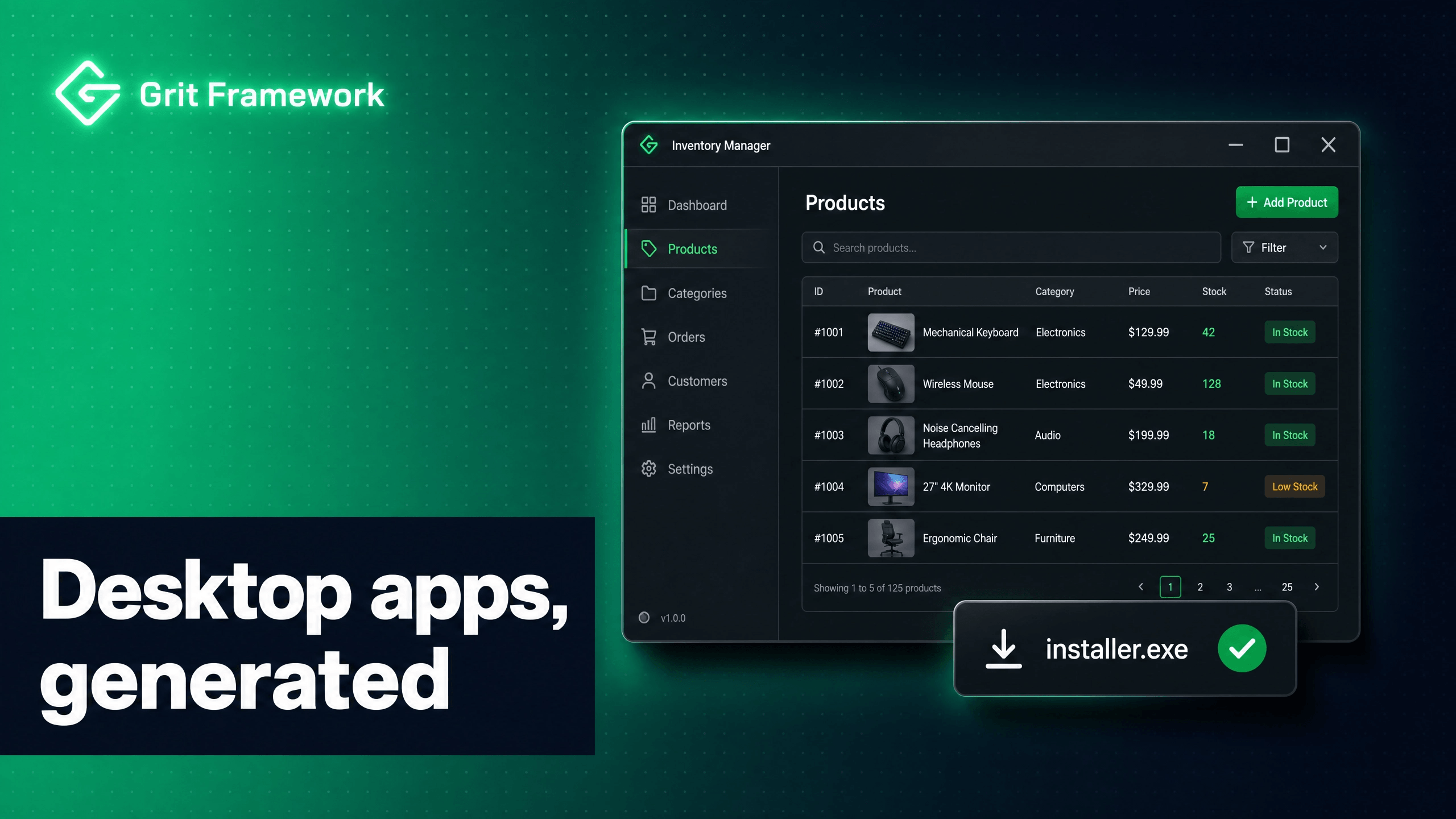Sort by the ID column header

(x=818, y=292)
